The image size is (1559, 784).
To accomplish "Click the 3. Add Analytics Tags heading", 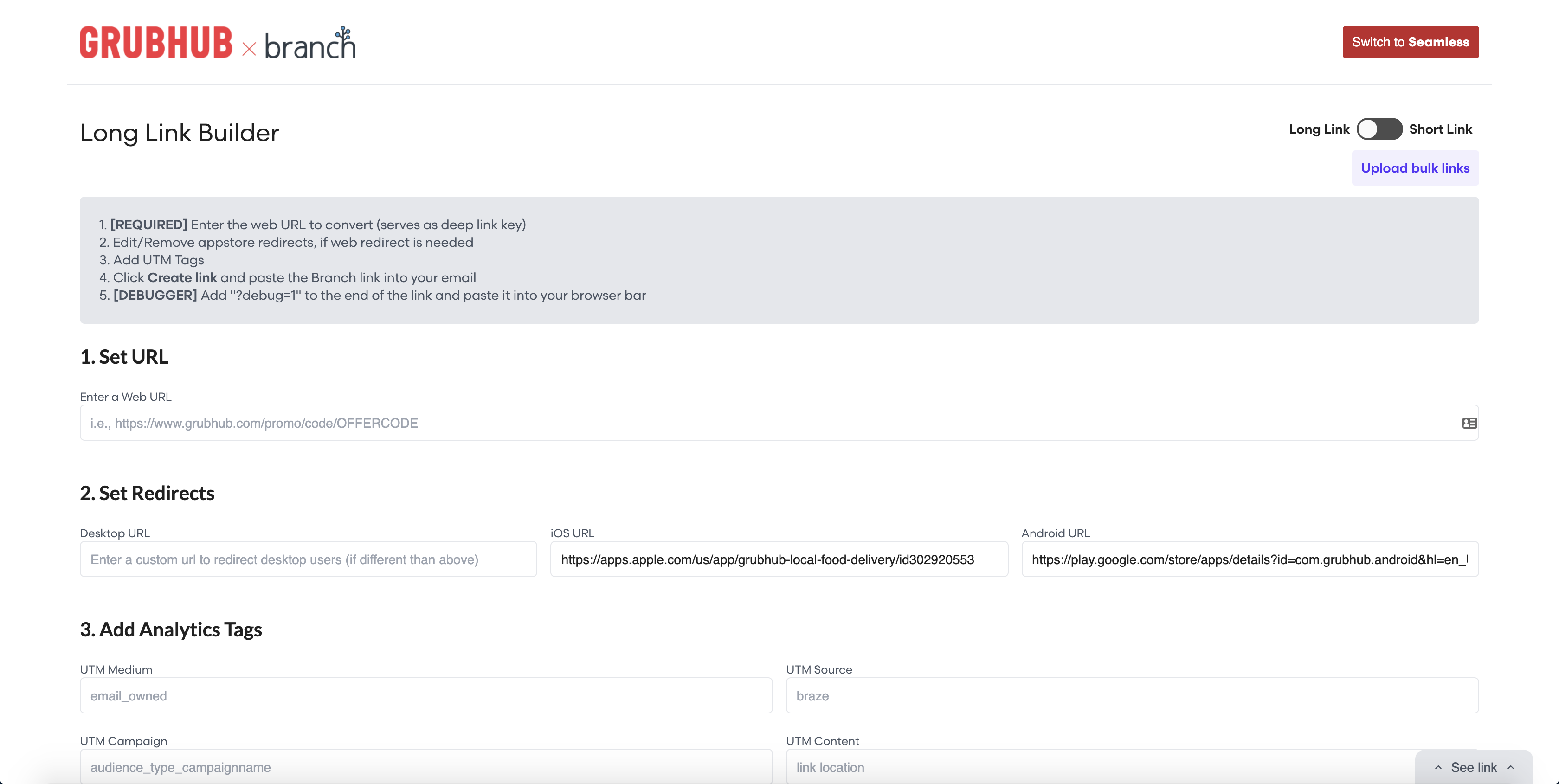I will pyautogui.click(x=171, y=629).
